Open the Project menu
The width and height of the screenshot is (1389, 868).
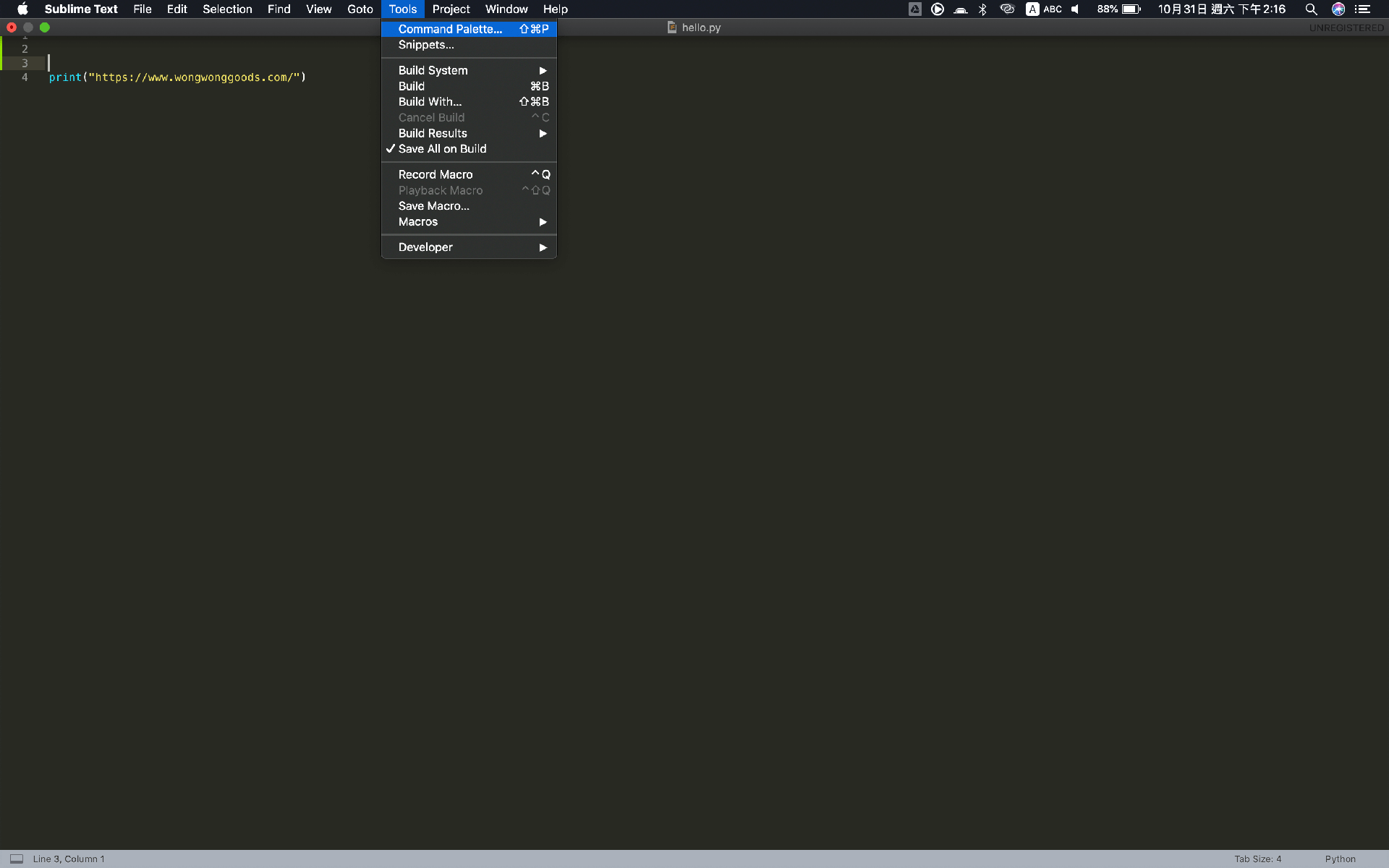pyautogui.click(x=451, y=9)
